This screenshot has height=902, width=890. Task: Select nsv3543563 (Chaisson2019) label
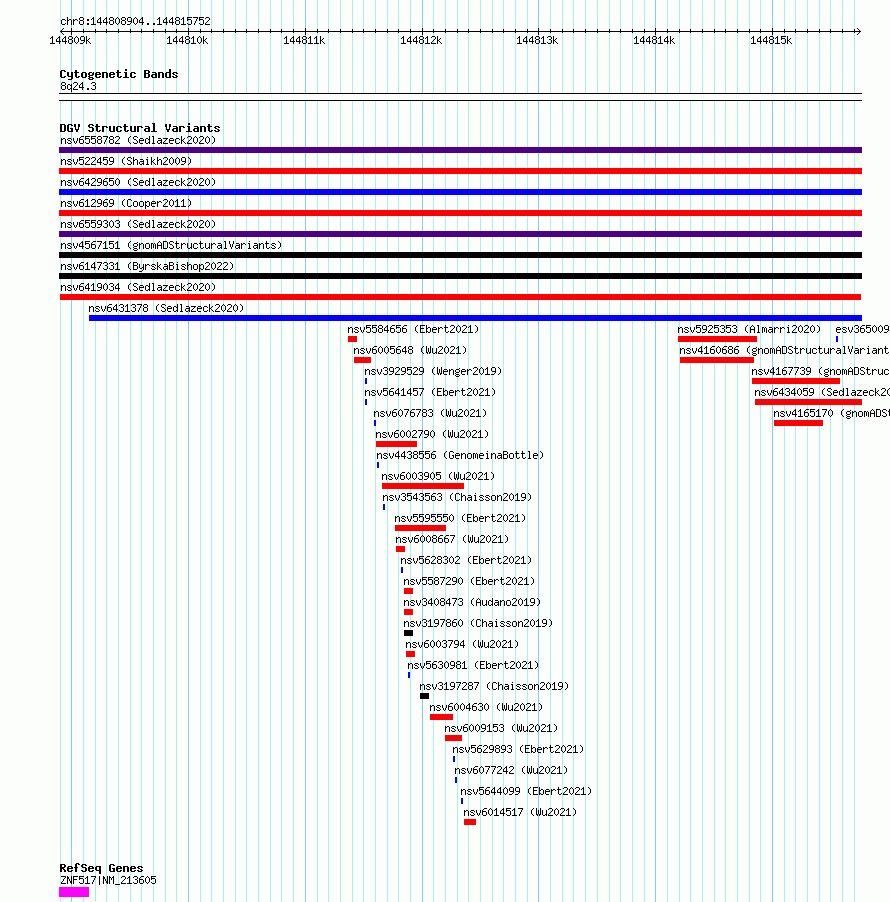457,497
